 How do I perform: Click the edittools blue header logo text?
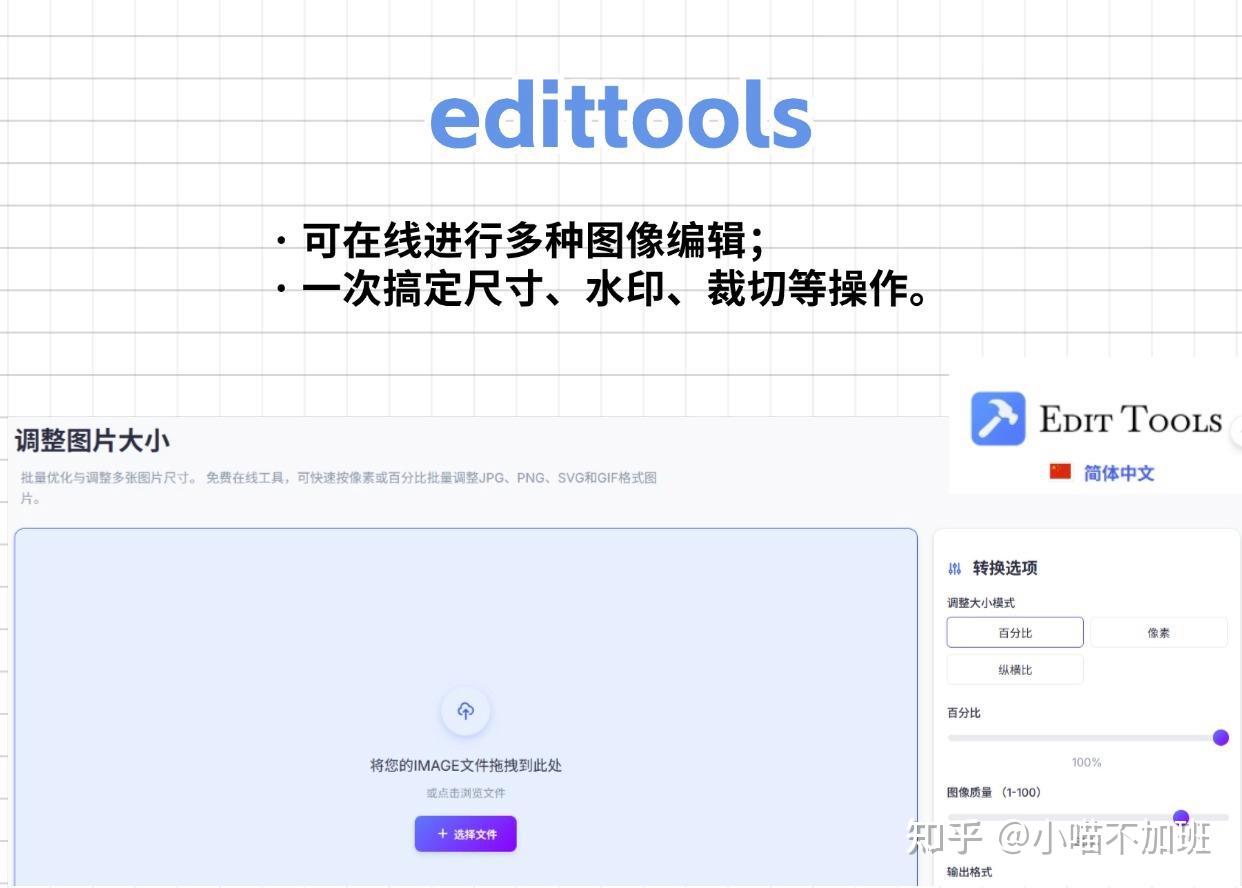click(620, 113)
